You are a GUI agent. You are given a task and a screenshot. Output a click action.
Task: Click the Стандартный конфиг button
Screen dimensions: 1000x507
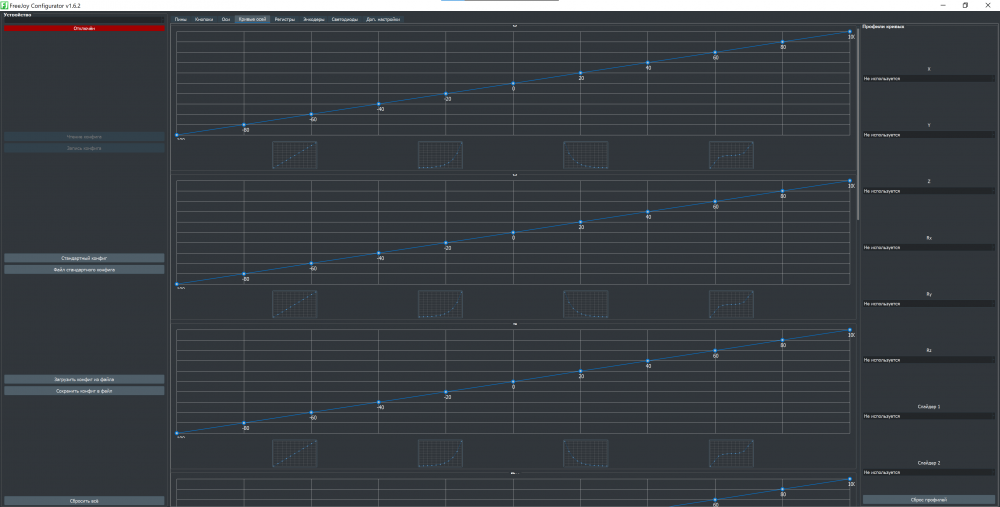pos(84,258)
